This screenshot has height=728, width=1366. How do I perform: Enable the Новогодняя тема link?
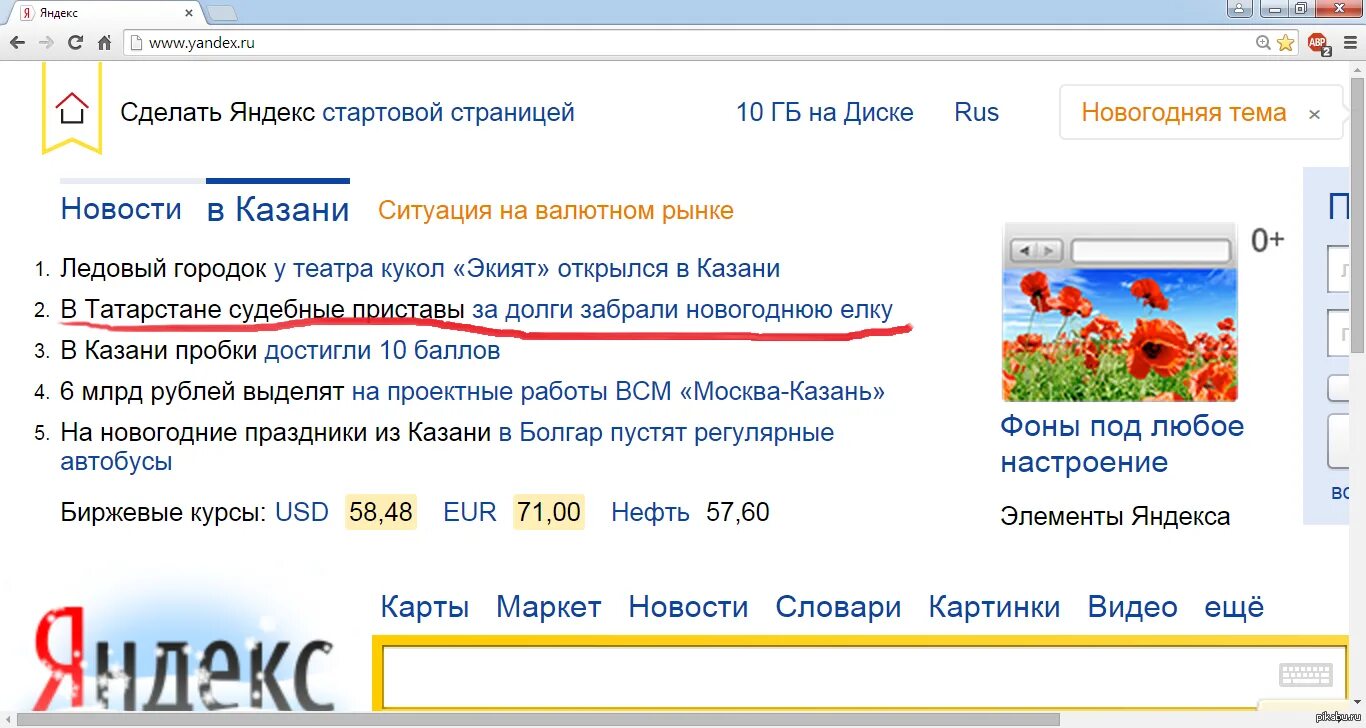(x=1184, y=112)
